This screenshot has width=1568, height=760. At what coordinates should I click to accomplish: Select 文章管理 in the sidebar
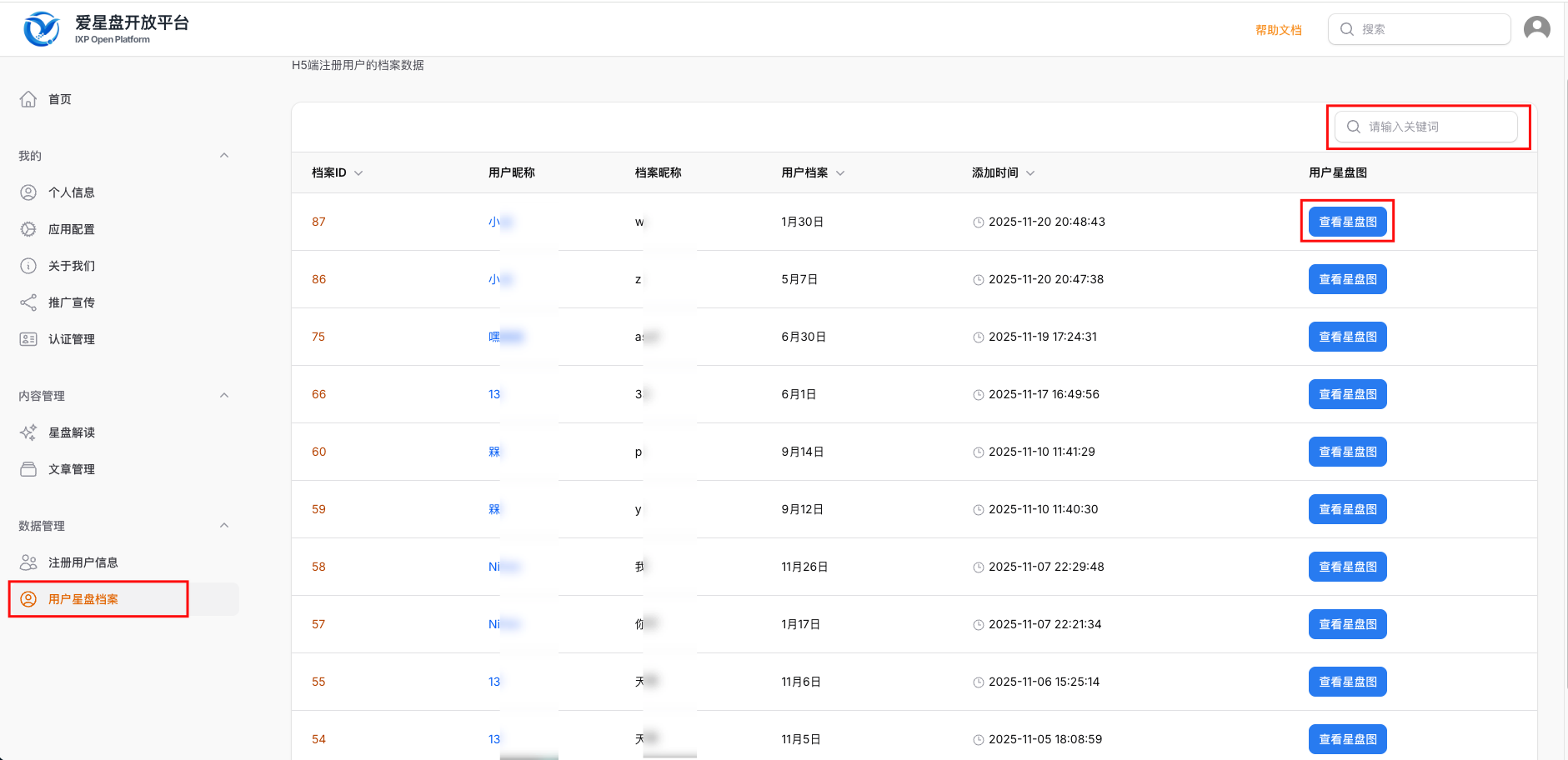point(72,469)
